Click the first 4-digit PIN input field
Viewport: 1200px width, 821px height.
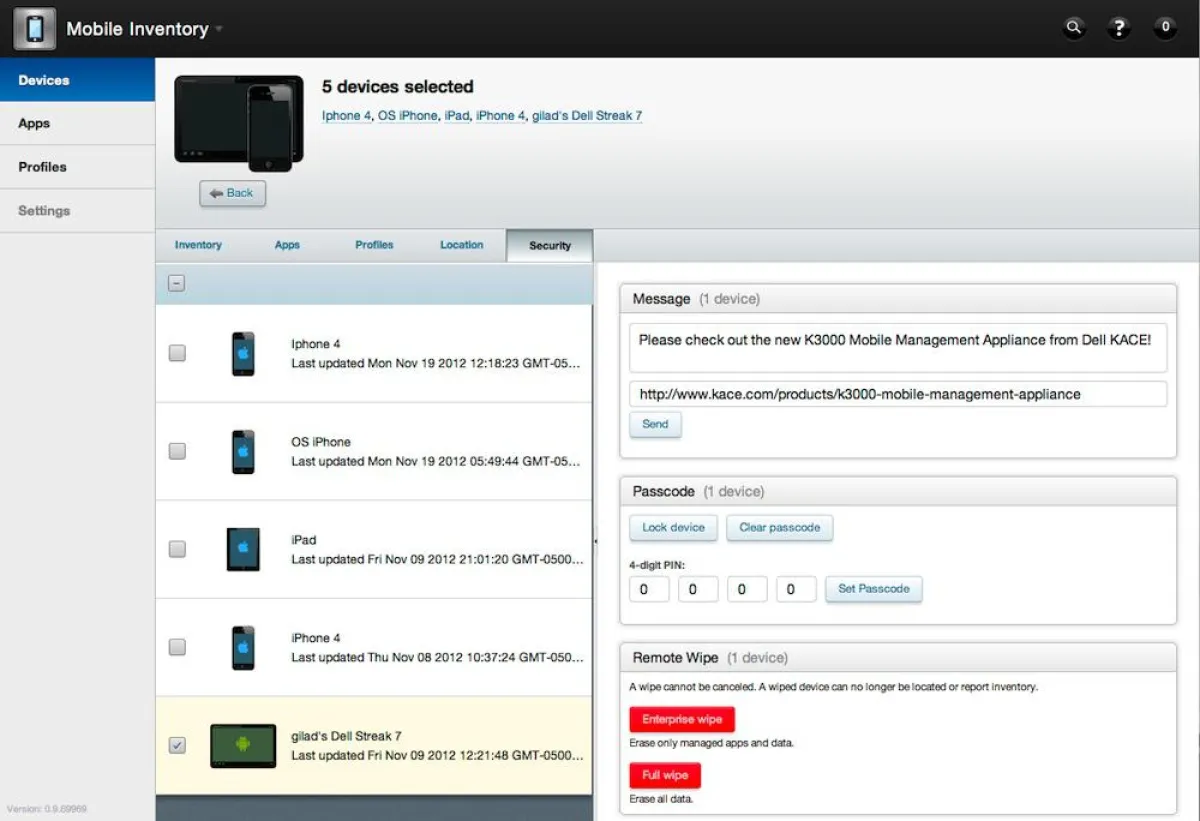pyautogui.click(x=648, y=589)
